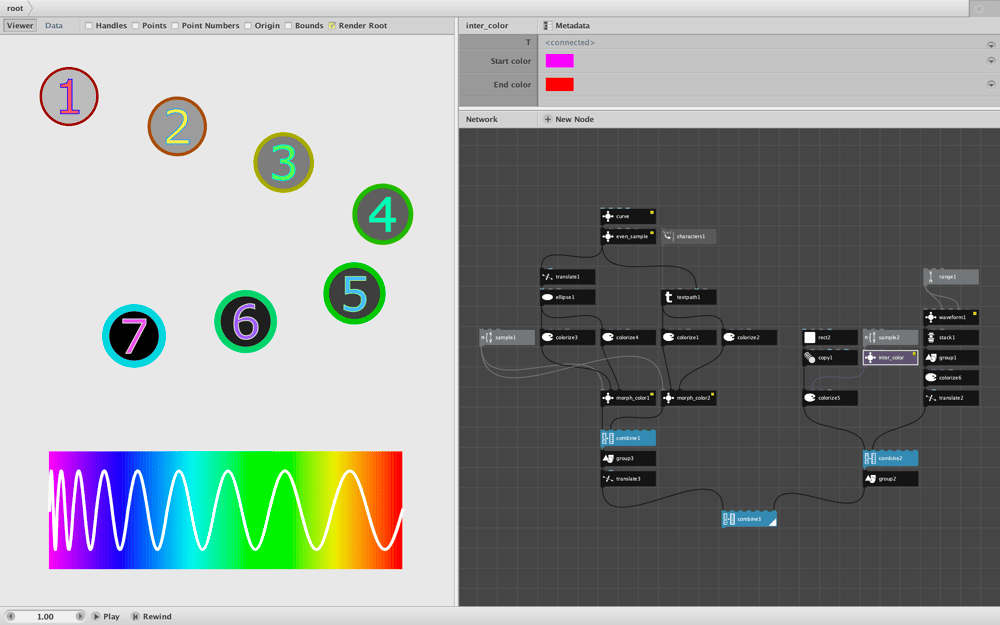Select the morph_color2 node

(689, 398)
